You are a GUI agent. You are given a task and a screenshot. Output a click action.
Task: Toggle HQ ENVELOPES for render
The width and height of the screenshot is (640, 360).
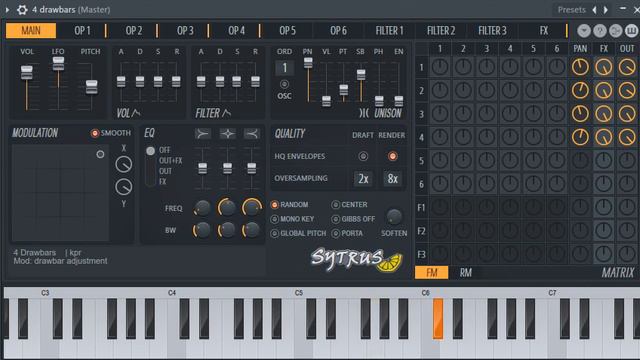pyautogui.click(x=392, y=156)
